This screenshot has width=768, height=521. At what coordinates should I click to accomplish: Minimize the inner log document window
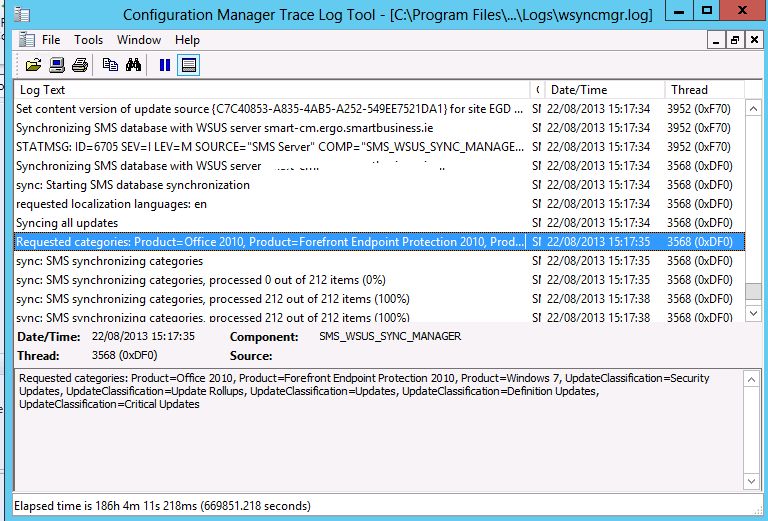716,40
